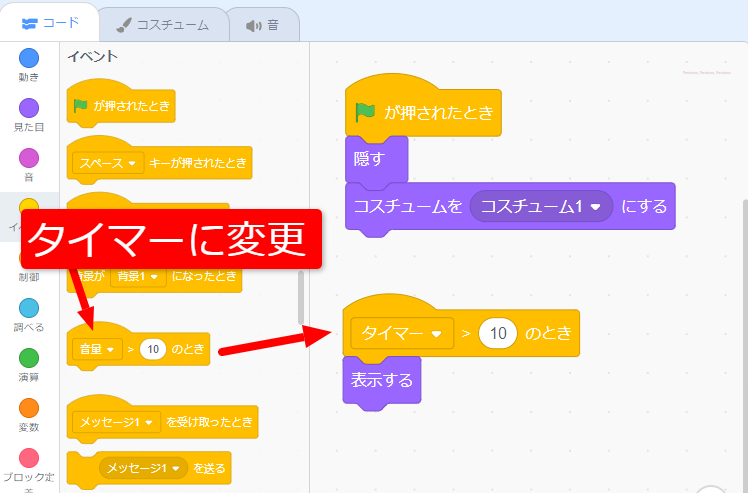Click the イベント palette heading
Screen dimensions: 748x493
pyautogui.click(x=93, y=56)
